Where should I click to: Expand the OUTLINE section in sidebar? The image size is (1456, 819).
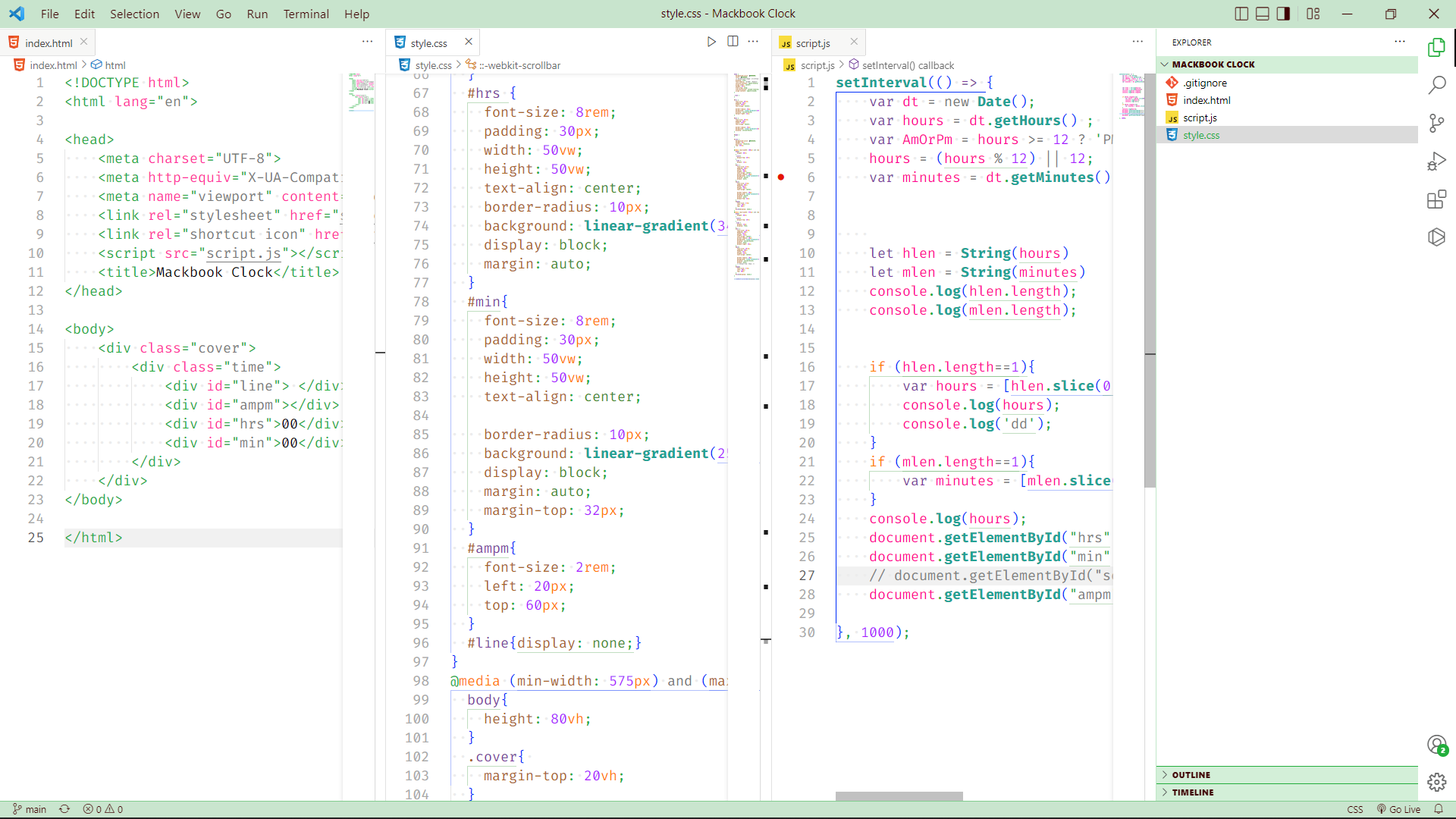(x=1191, y=774)
